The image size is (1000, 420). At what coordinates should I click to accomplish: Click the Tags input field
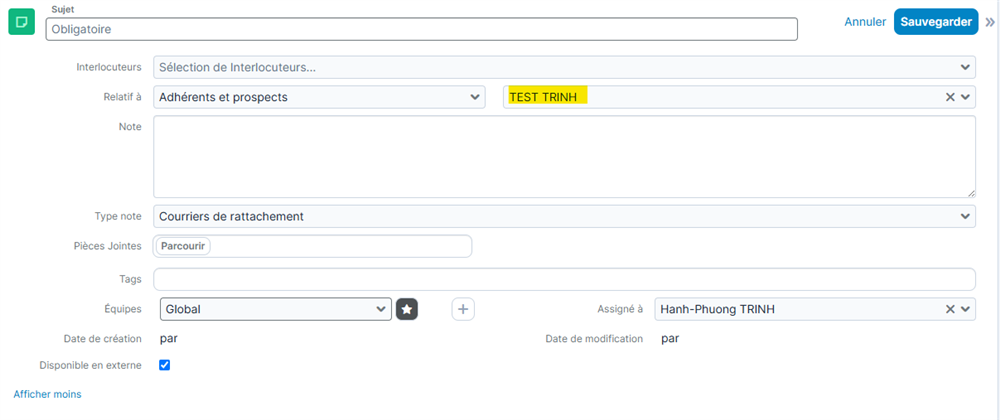pyautogui.click(x=564, y=279)
